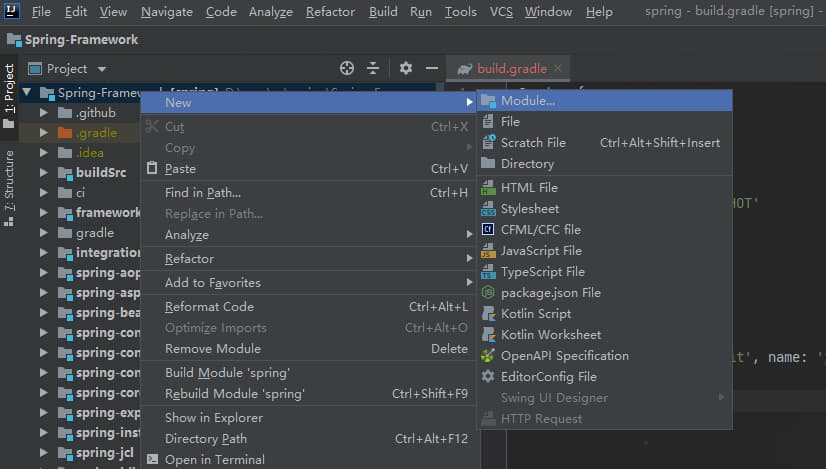
Task: Select Build Module 'spring'
Action: 309,373
